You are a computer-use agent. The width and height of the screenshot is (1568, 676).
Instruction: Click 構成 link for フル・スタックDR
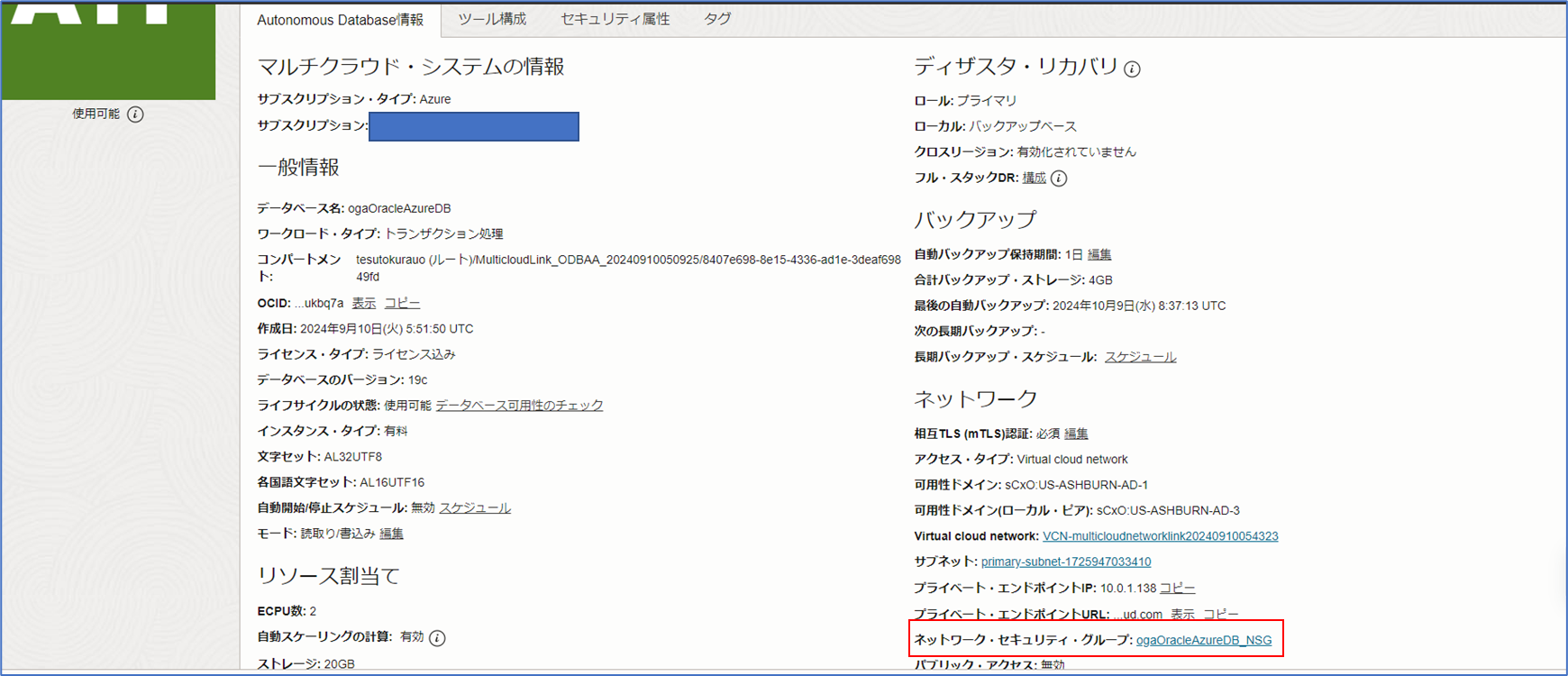pos(1034,178)
